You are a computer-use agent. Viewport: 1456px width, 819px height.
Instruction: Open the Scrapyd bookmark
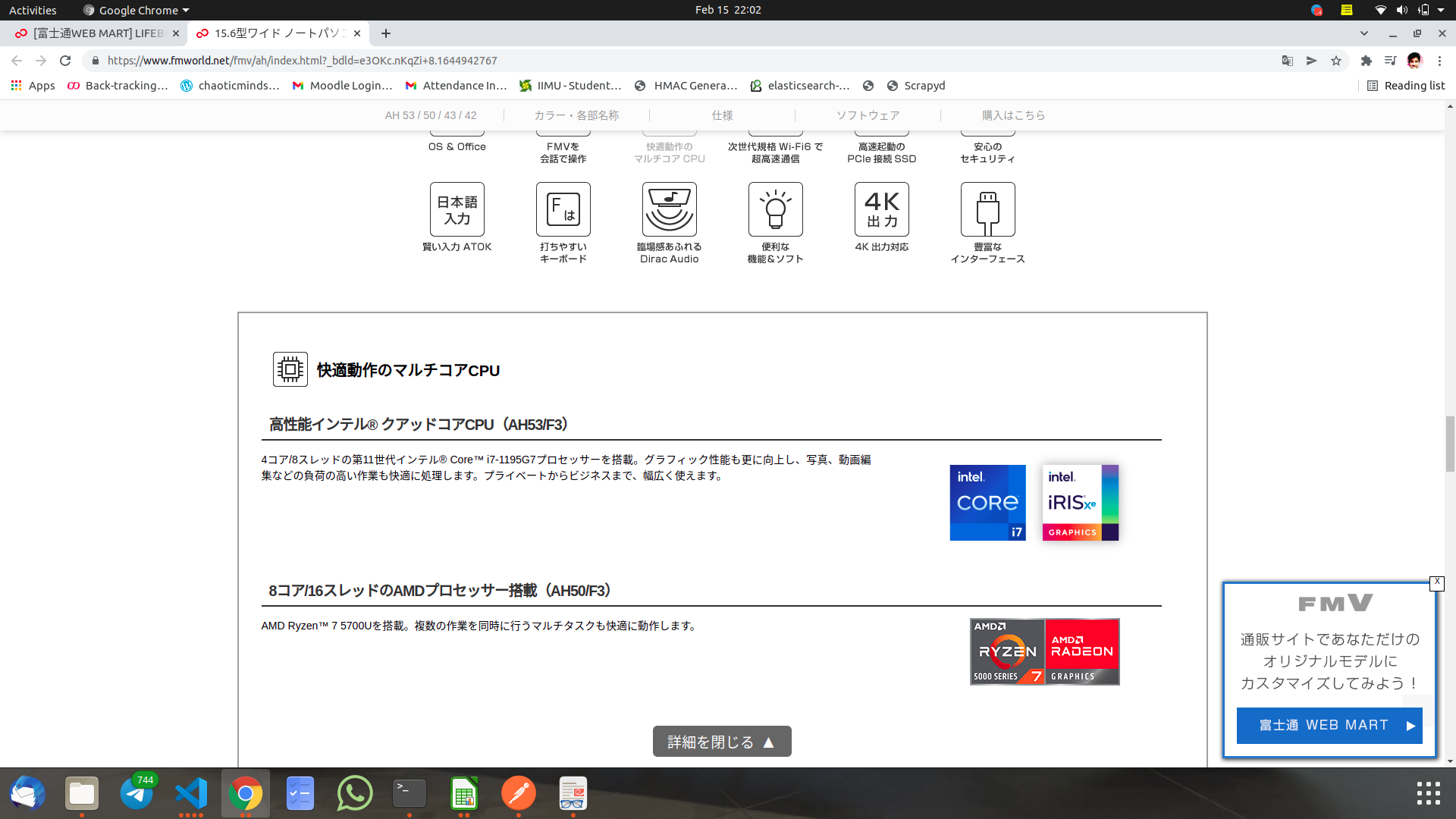click(x=916, y=86)
